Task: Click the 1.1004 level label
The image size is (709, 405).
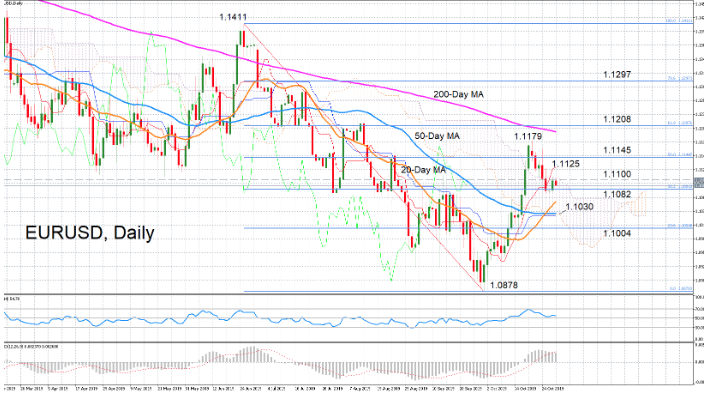Action: (617, 233)
